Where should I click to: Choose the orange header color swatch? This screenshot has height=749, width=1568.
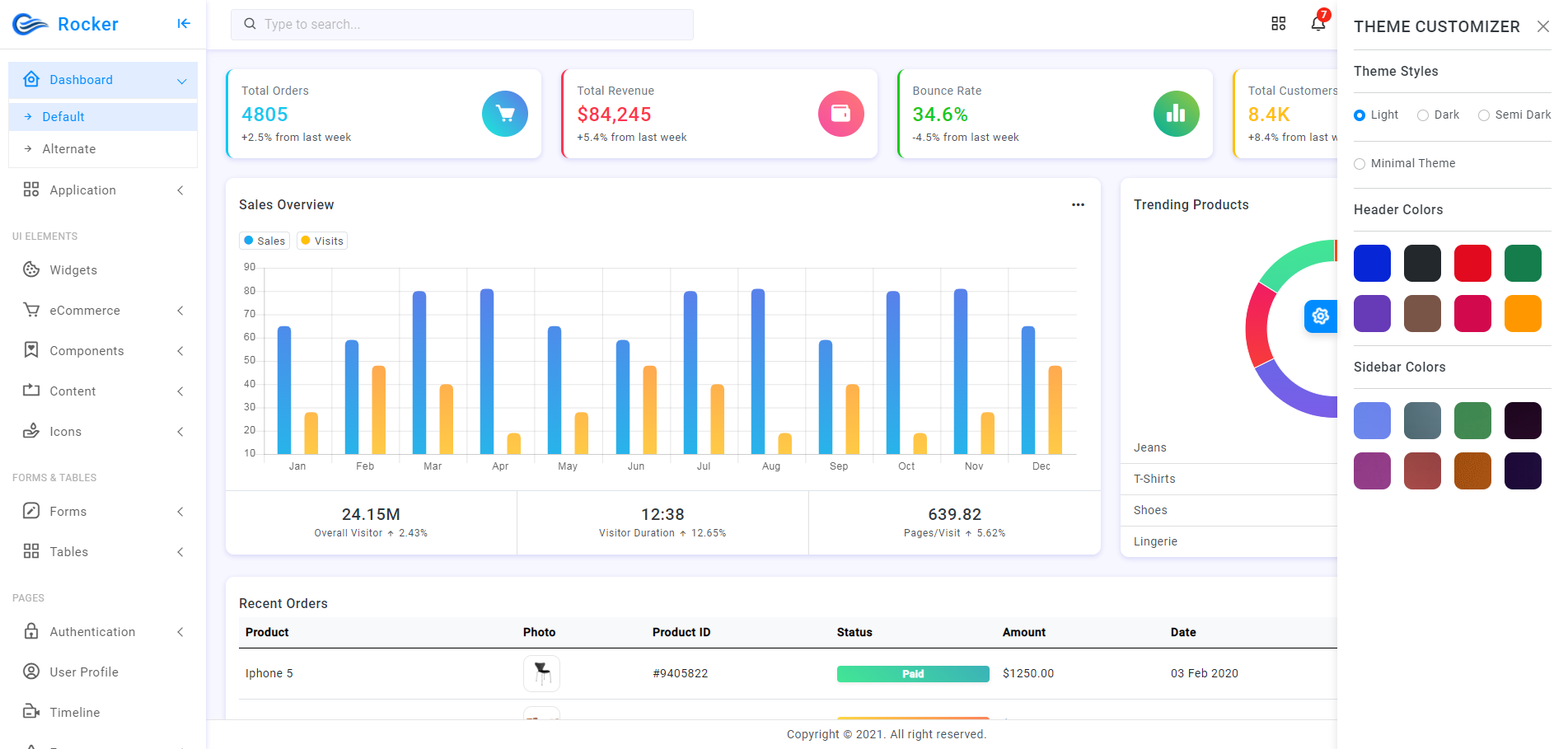point(1522,314)
